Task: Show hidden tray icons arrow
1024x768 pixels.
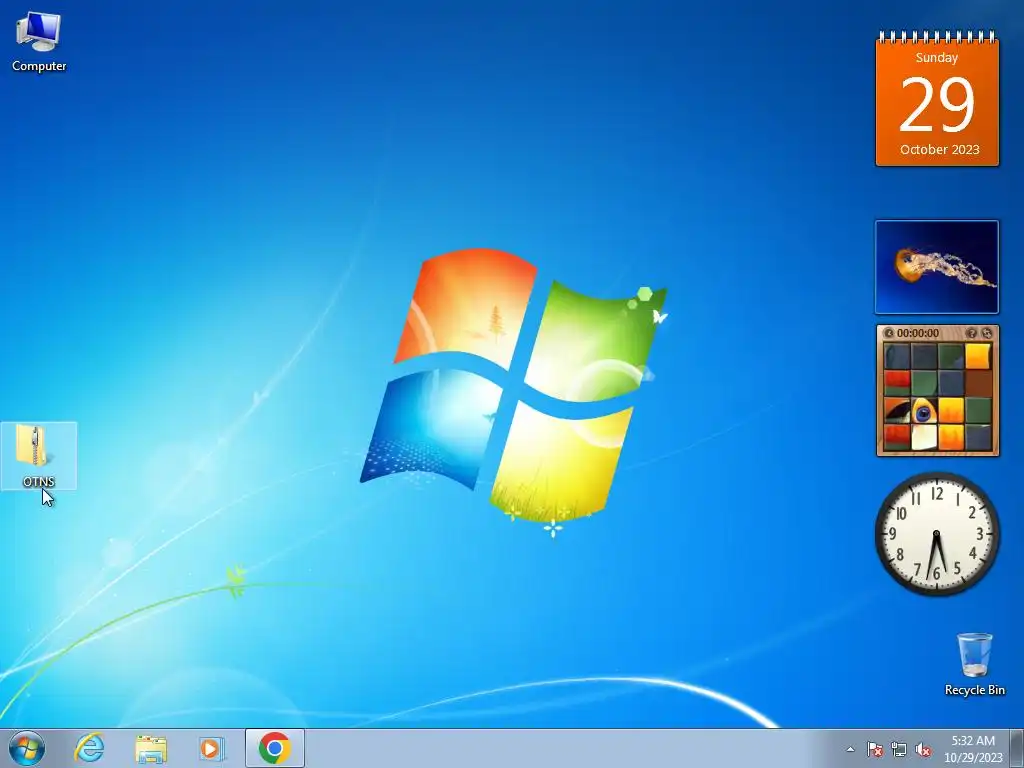Action: pyautogui.click(x=850, y=749)
